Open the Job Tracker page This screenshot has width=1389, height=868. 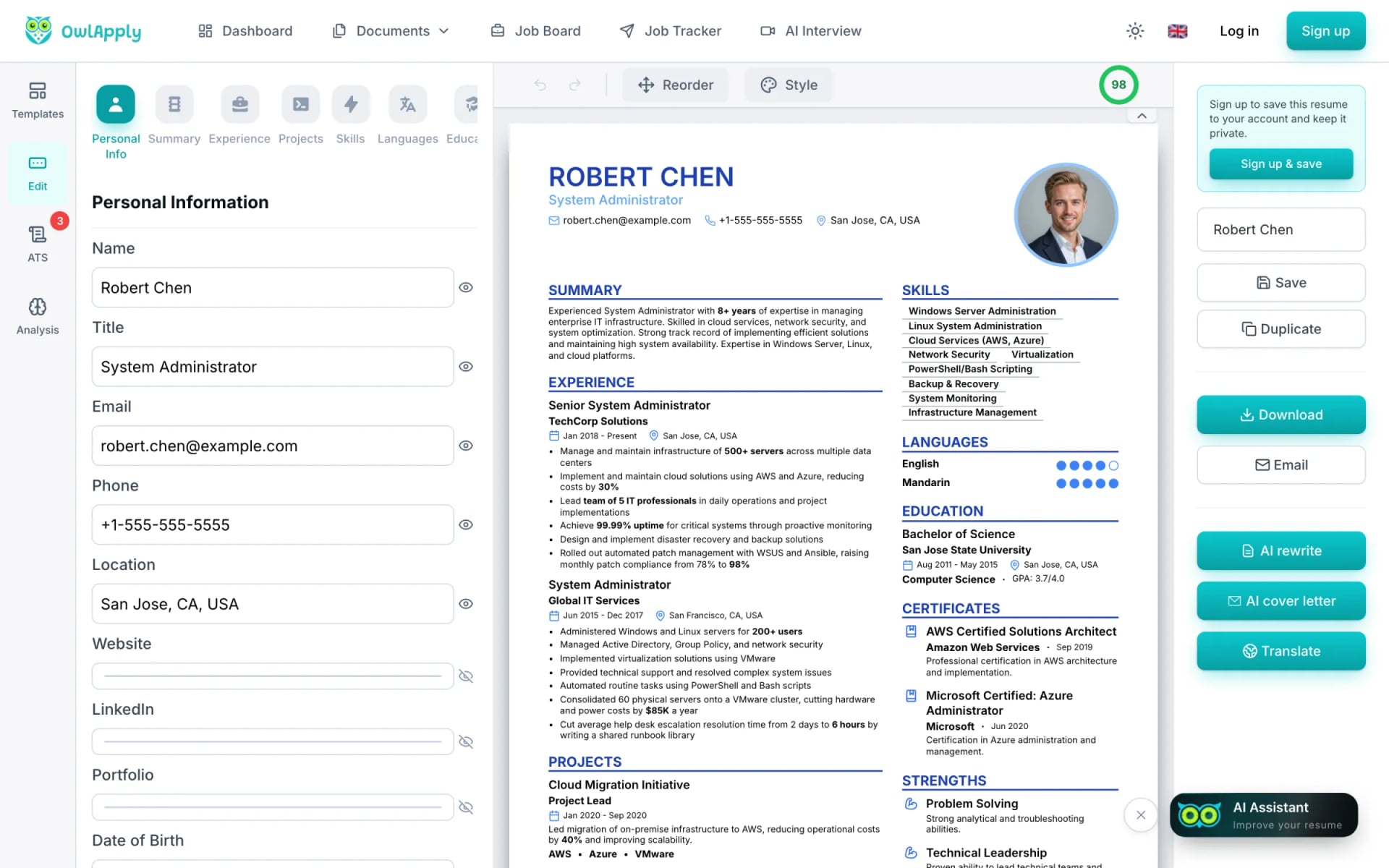[671, 31]
